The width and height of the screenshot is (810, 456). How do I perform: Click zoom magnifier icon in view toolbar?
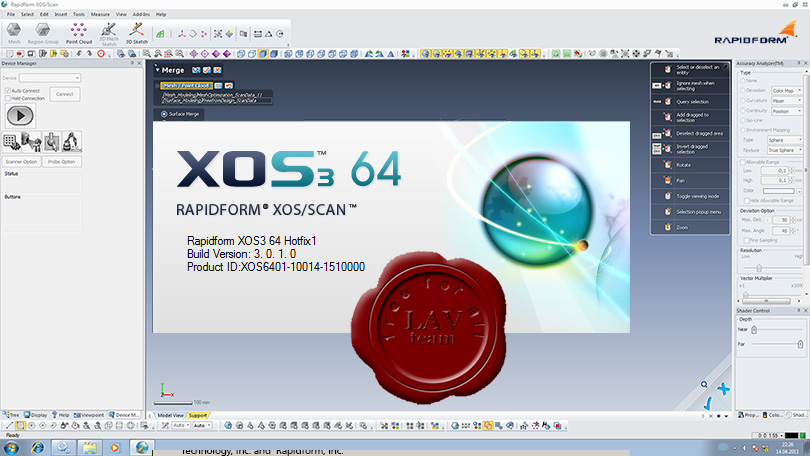click(147, 53)
